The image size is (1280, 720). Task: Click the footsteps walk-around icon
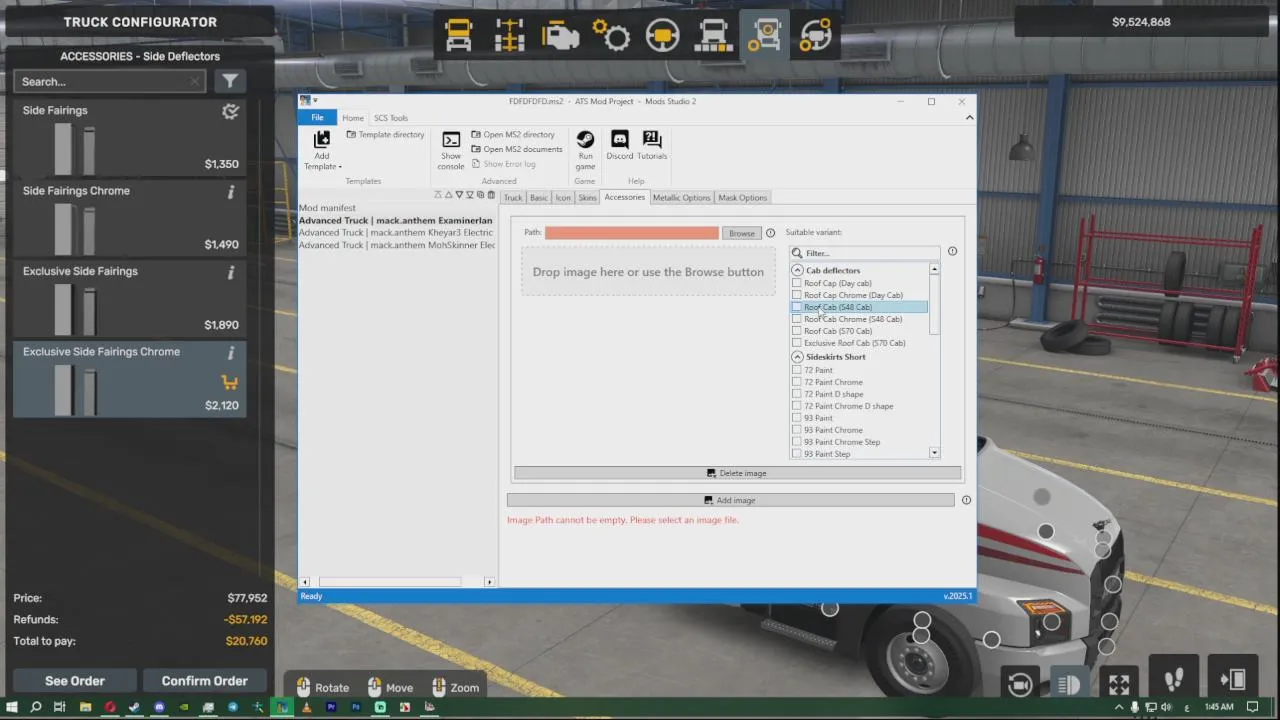click(x=1174, y=680)
